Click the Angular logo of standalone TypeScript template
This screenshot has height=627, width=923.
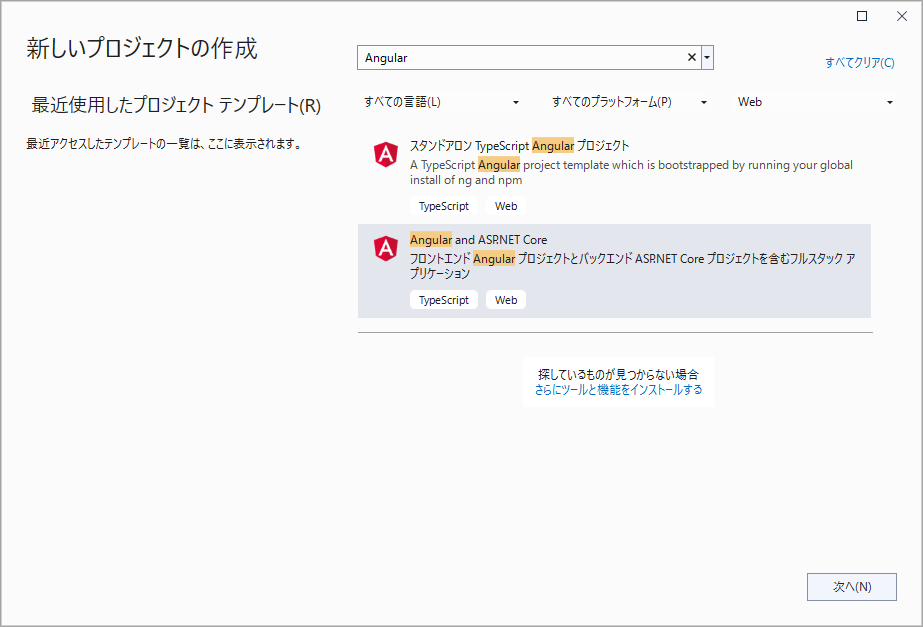point(386,154)
